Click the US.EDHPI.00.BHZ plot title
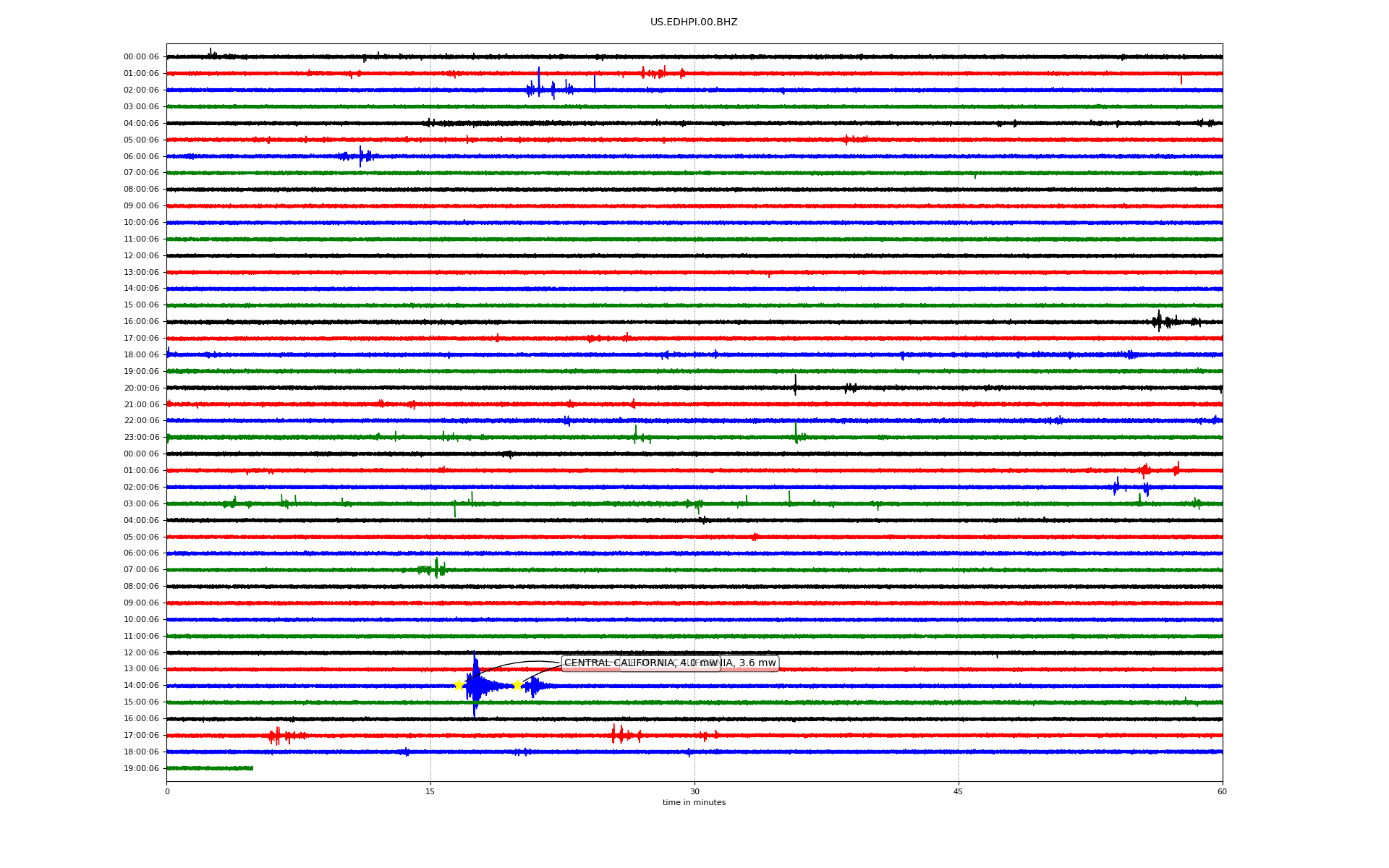 coord(693,22)
